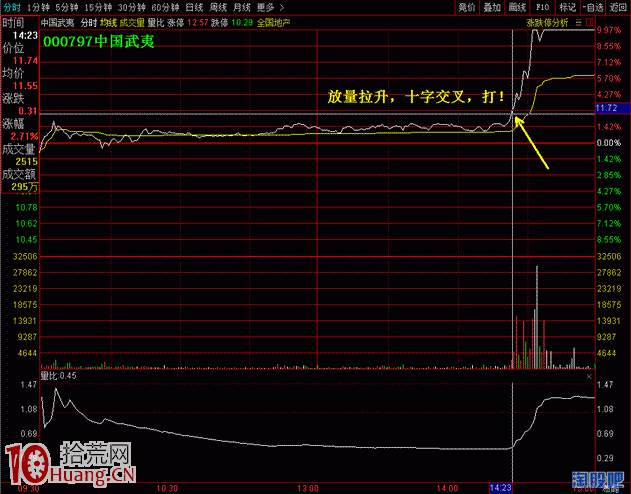
Task: Toggle the 自选 watchlist button
Action: pos(593,7)
